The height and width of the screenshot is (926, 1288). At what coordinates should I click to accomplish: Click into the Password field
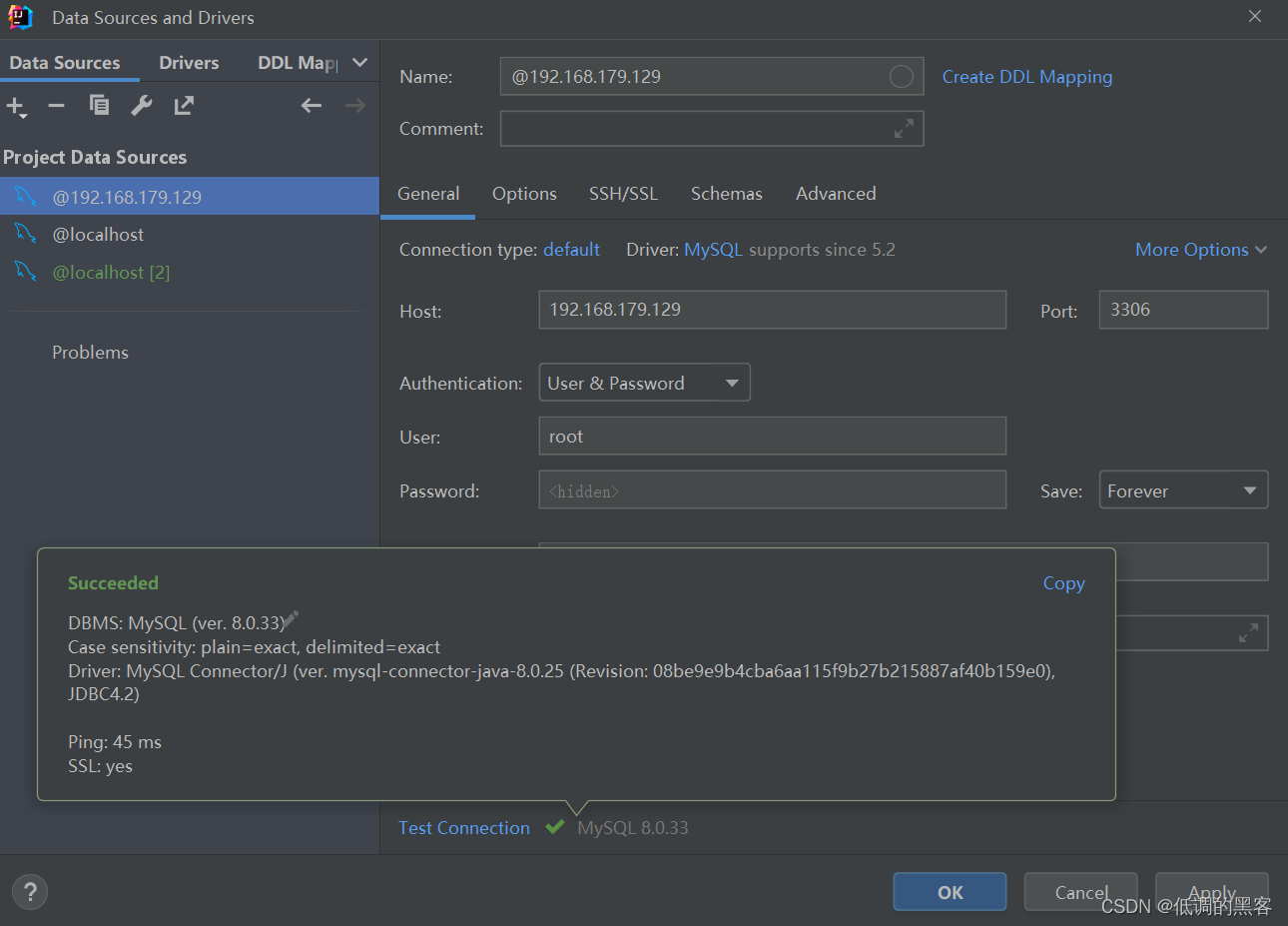pos(772,490)
